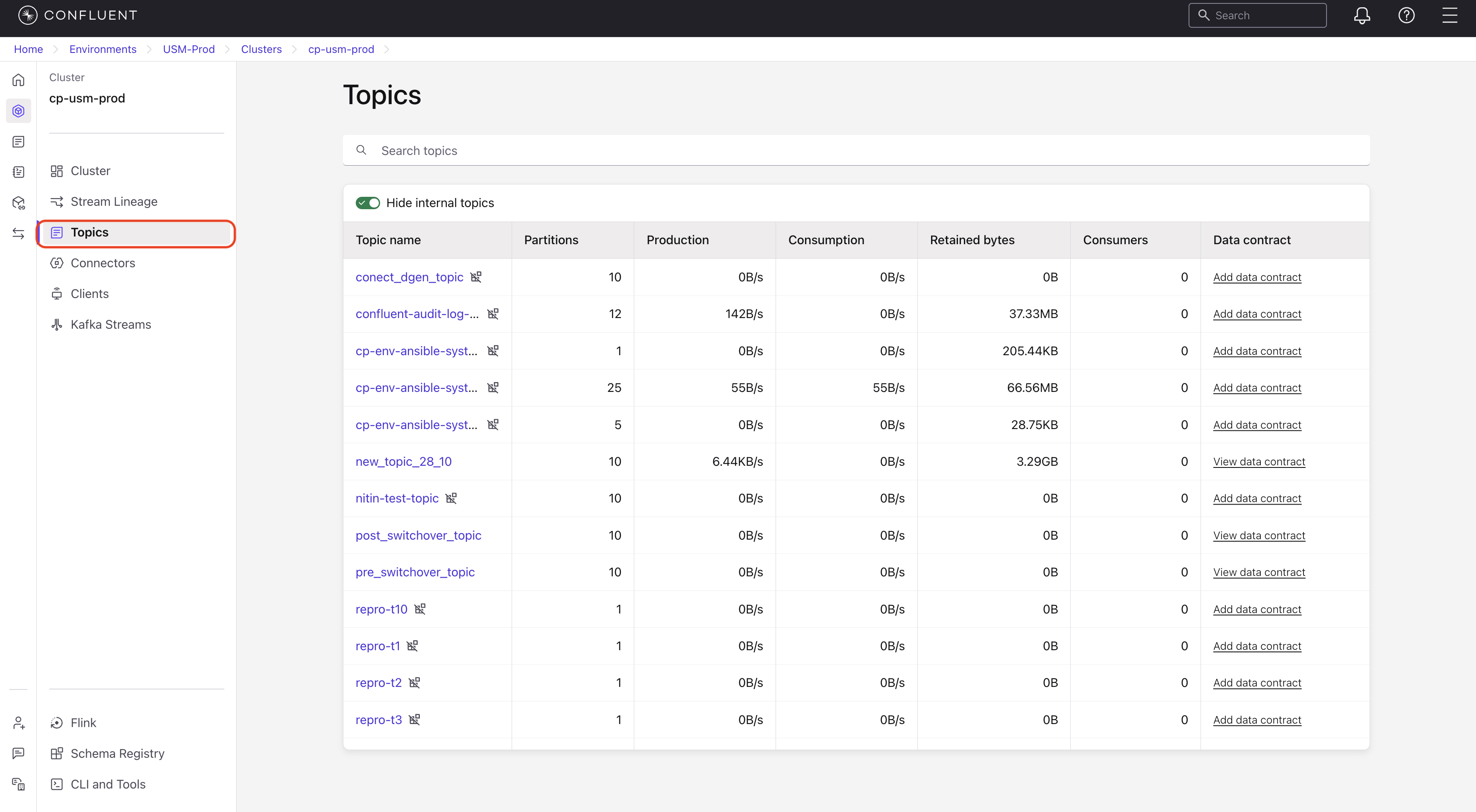
Task: Focus the Search topics input field
Action: (856, 150)
